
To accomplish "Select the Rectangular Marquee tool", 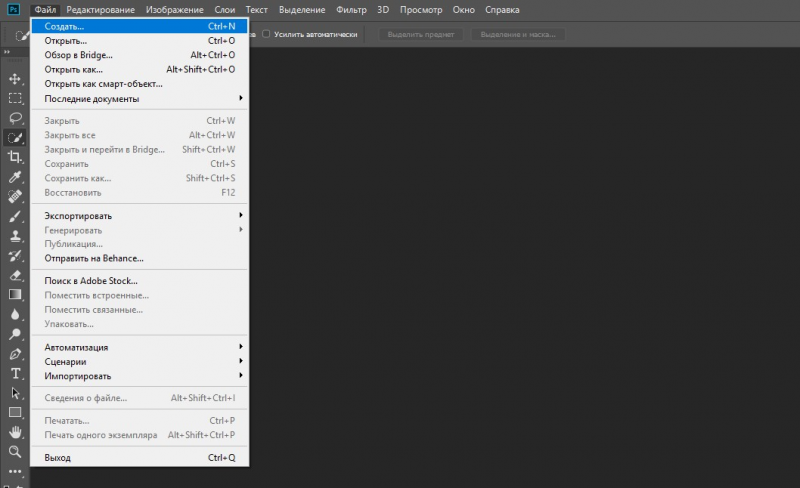I will pos(15,98).
